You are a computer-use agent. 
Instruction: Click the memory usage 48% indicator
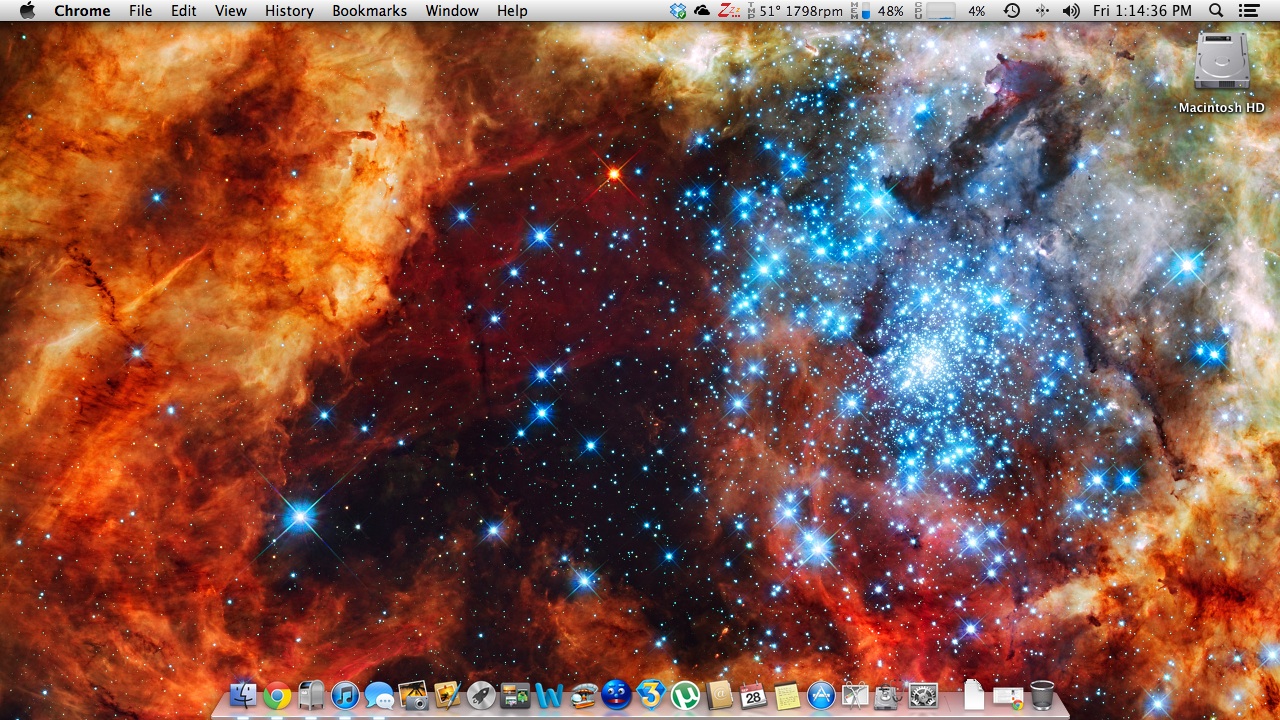(877, 11)
